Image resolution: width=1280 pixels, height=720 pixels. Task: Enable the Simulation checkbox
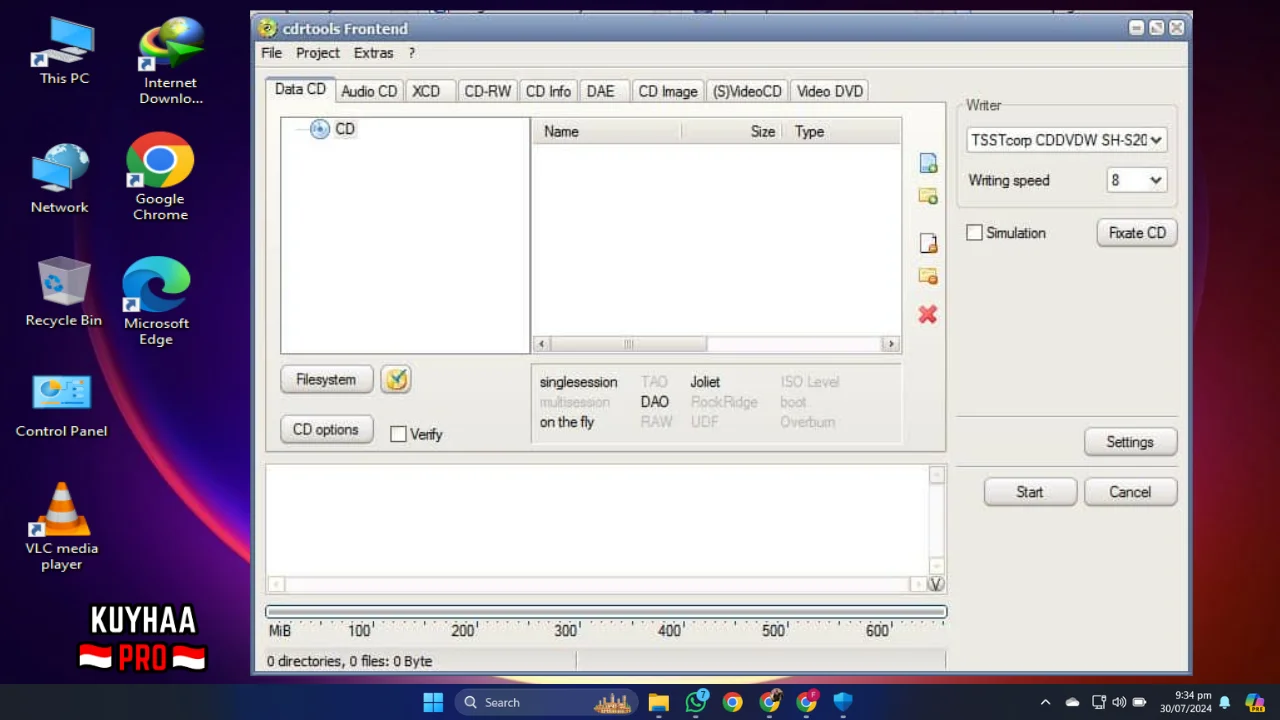tap(974, 233)
